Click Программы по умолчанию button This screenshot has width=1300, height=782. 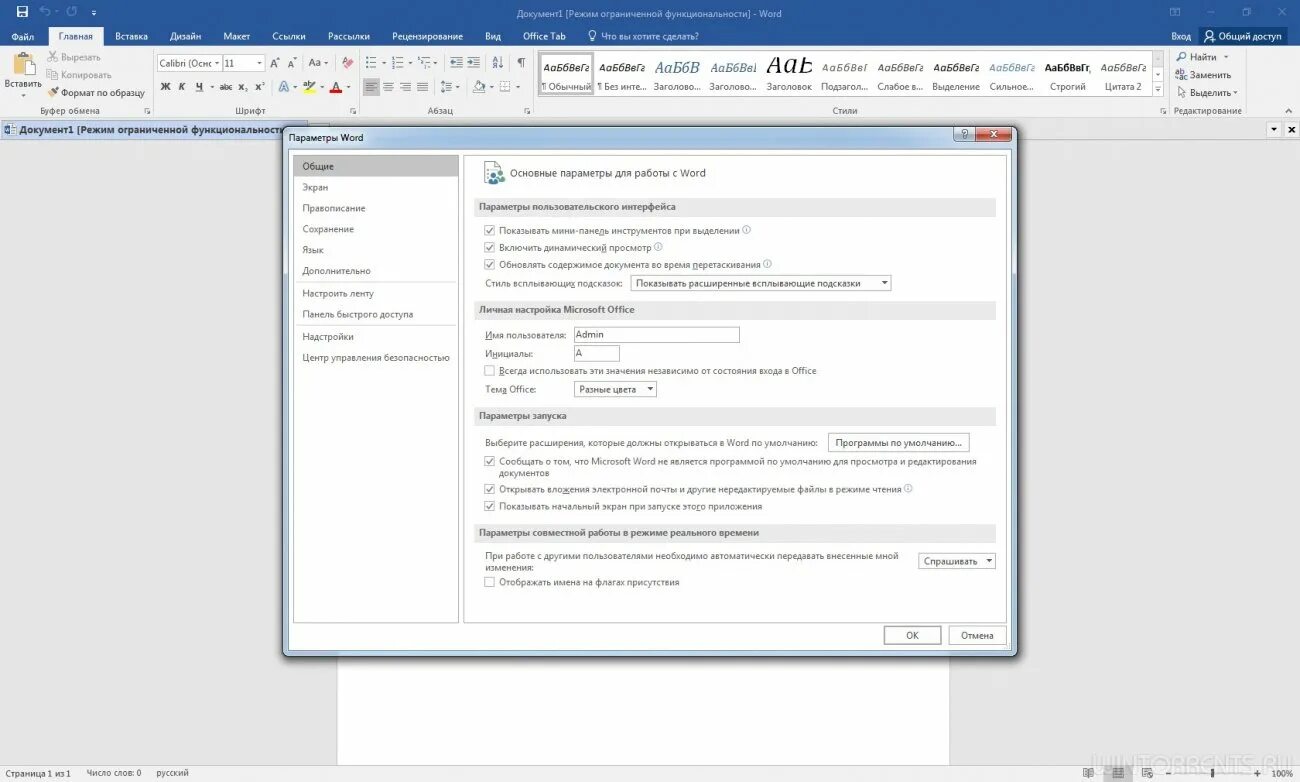(x=898, y=442)
